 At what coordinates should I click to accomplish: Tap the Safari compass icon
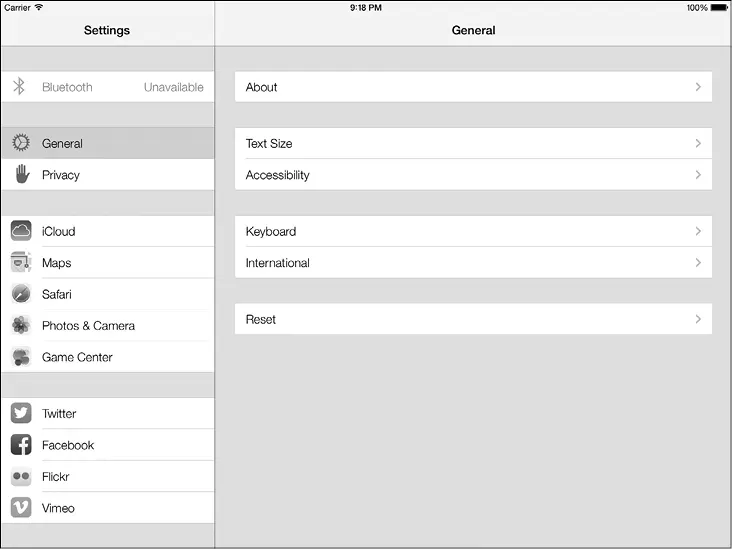click(x=21, y=294)
